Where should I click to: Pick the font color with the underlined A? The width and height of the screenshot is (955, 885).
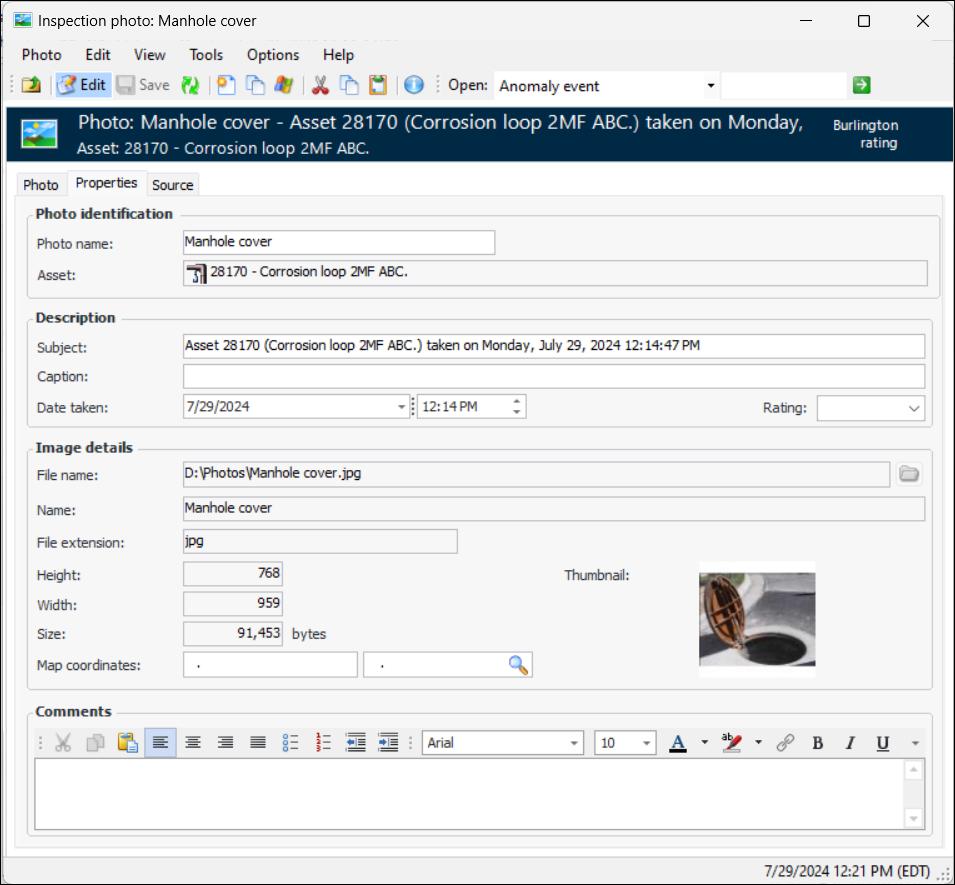678,743
